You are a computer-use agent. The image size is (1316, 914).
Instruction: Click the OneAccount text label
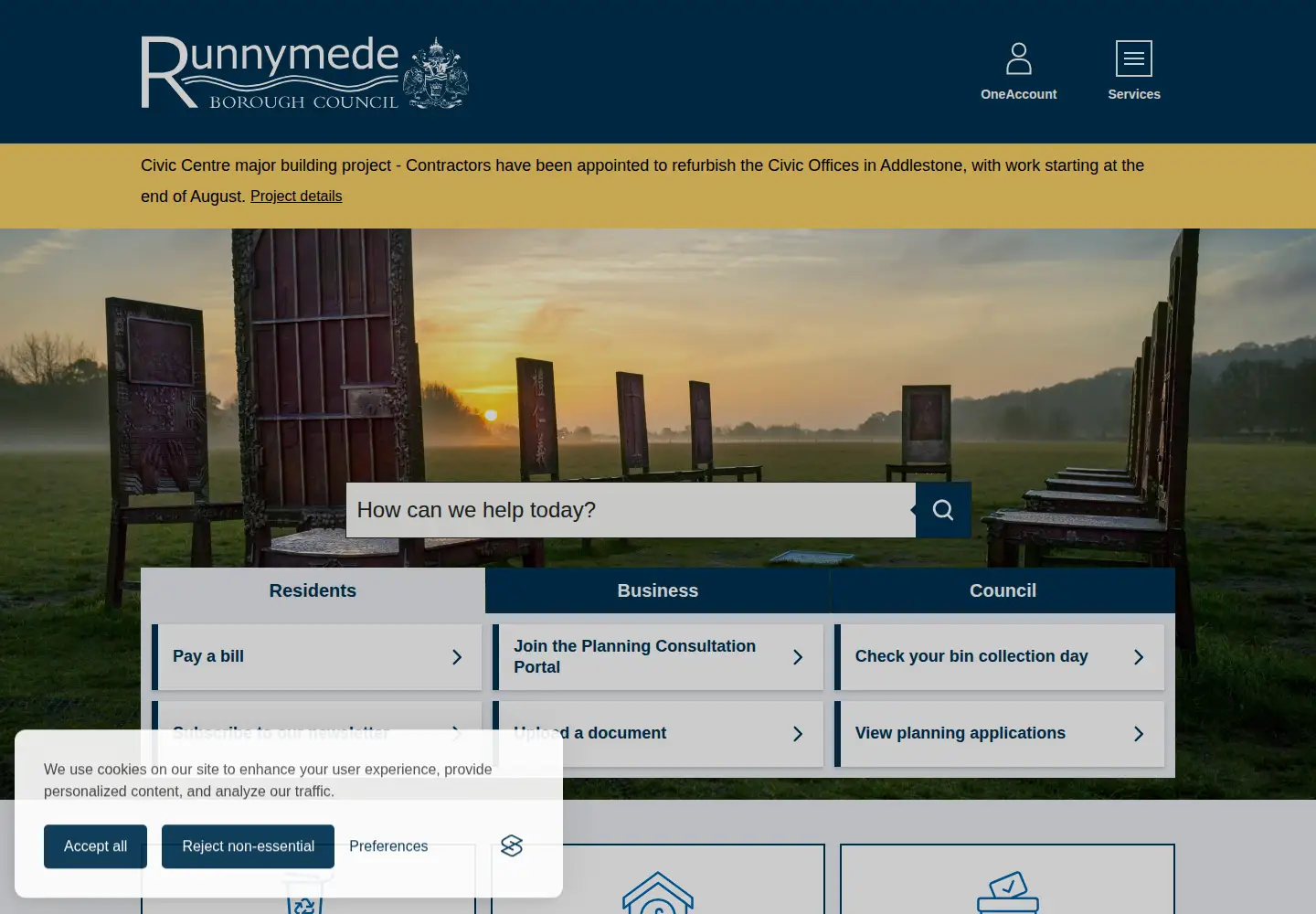tap(1018, 94)
